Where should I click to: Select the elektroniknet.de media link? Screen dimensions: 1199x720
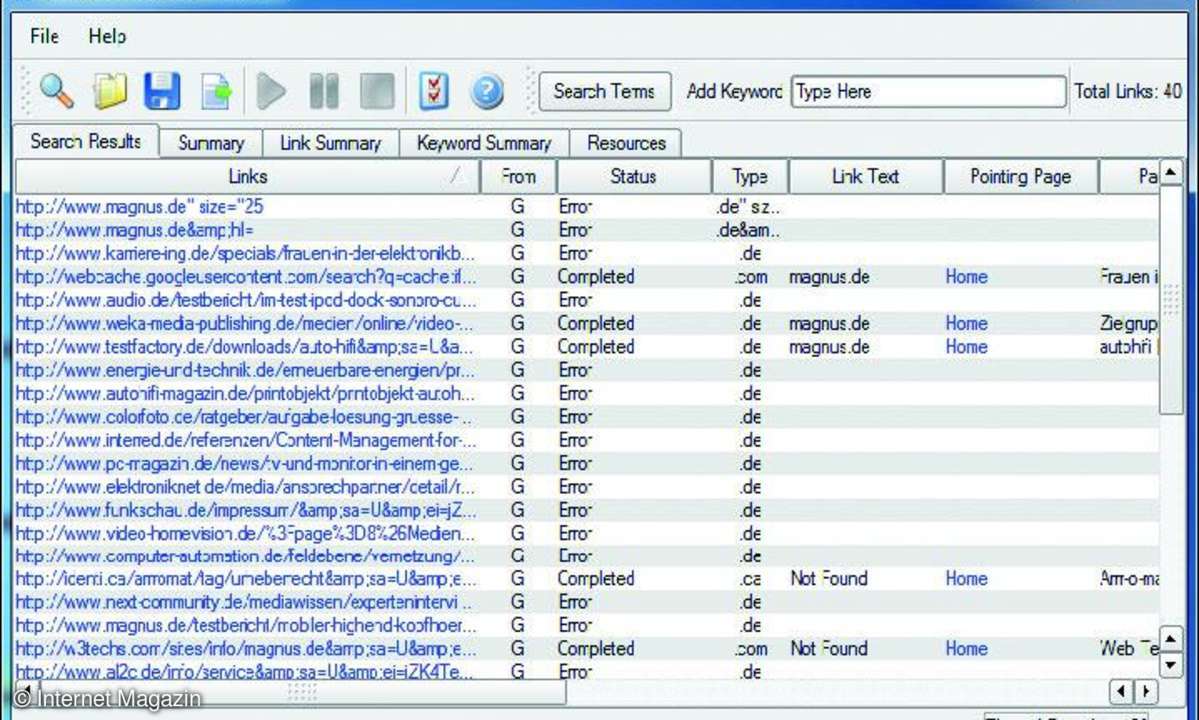tap(245, 487)
